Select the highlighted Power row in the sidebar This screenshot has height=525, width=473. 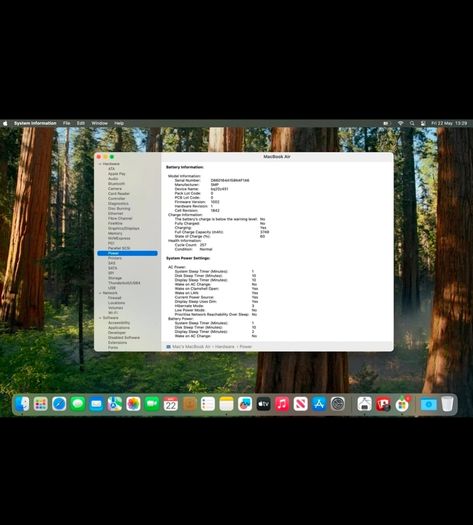click(x=127, y=253)
